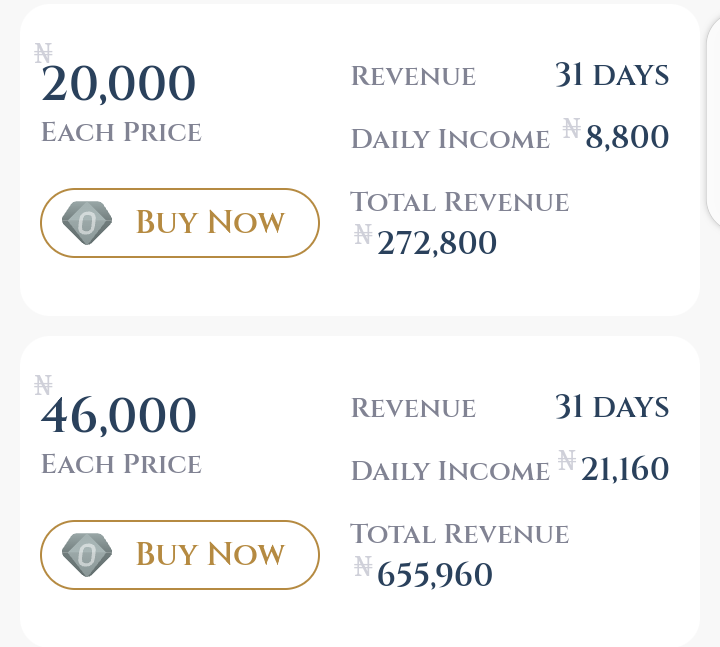
Task: Click the diamond icon in first Buy Now button
Action: [87, 223]
